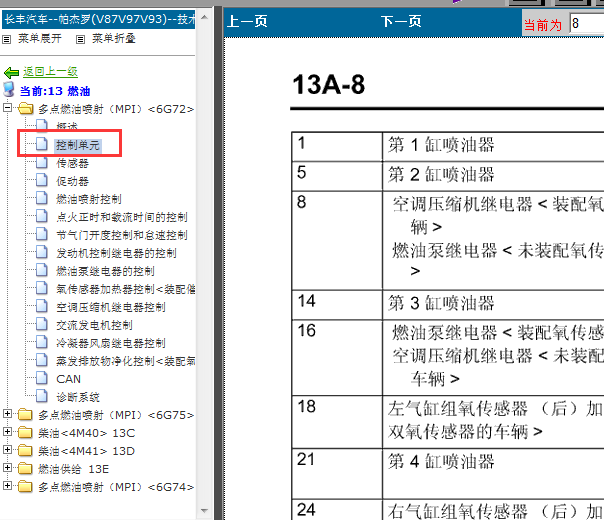Open the 氧传感器加热器控制 tree item
This screenshot has width=604, height=520.
126,289
